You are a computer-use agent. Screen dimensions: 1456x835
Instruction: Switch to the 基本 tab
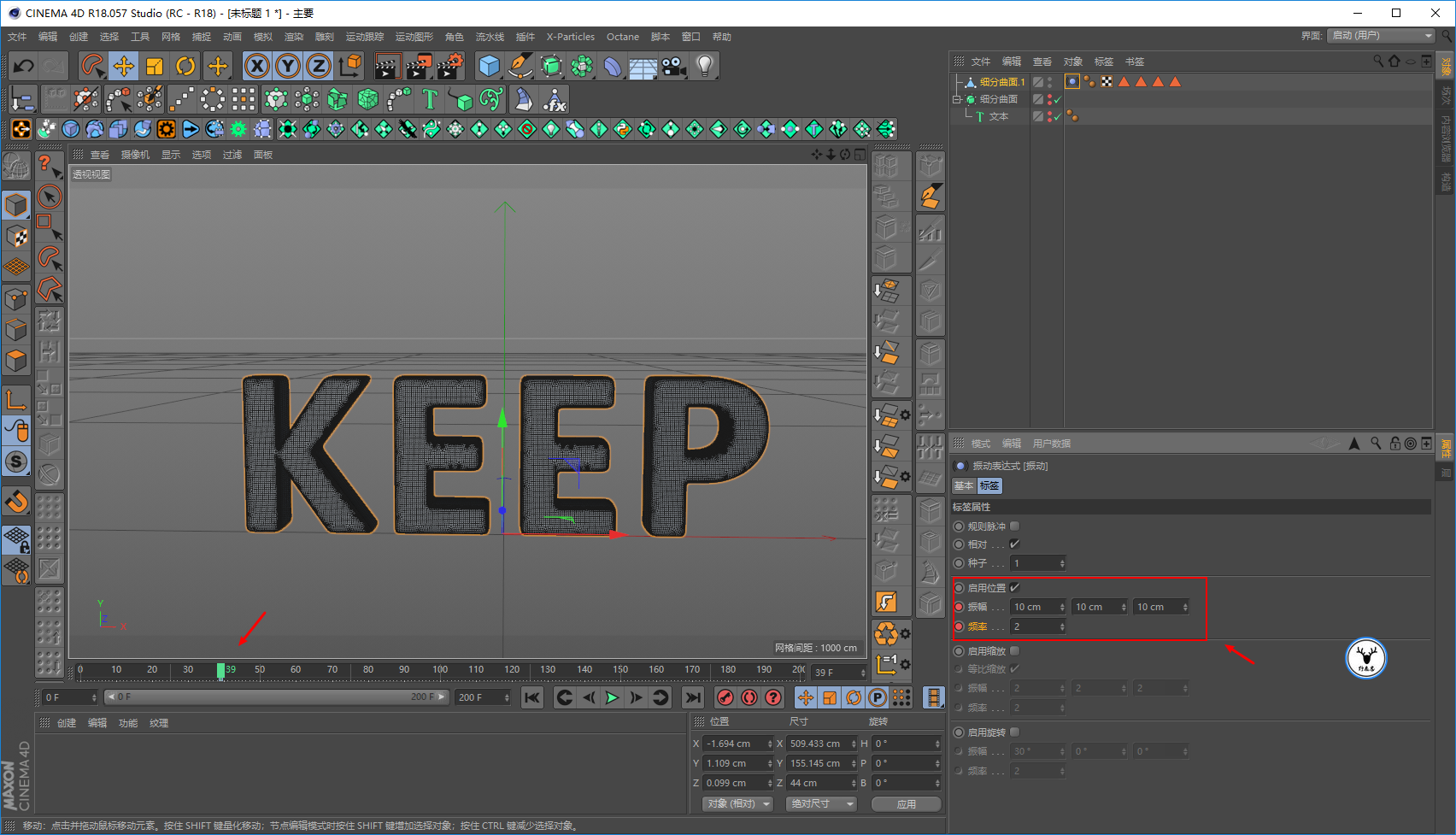pos(964,485)
